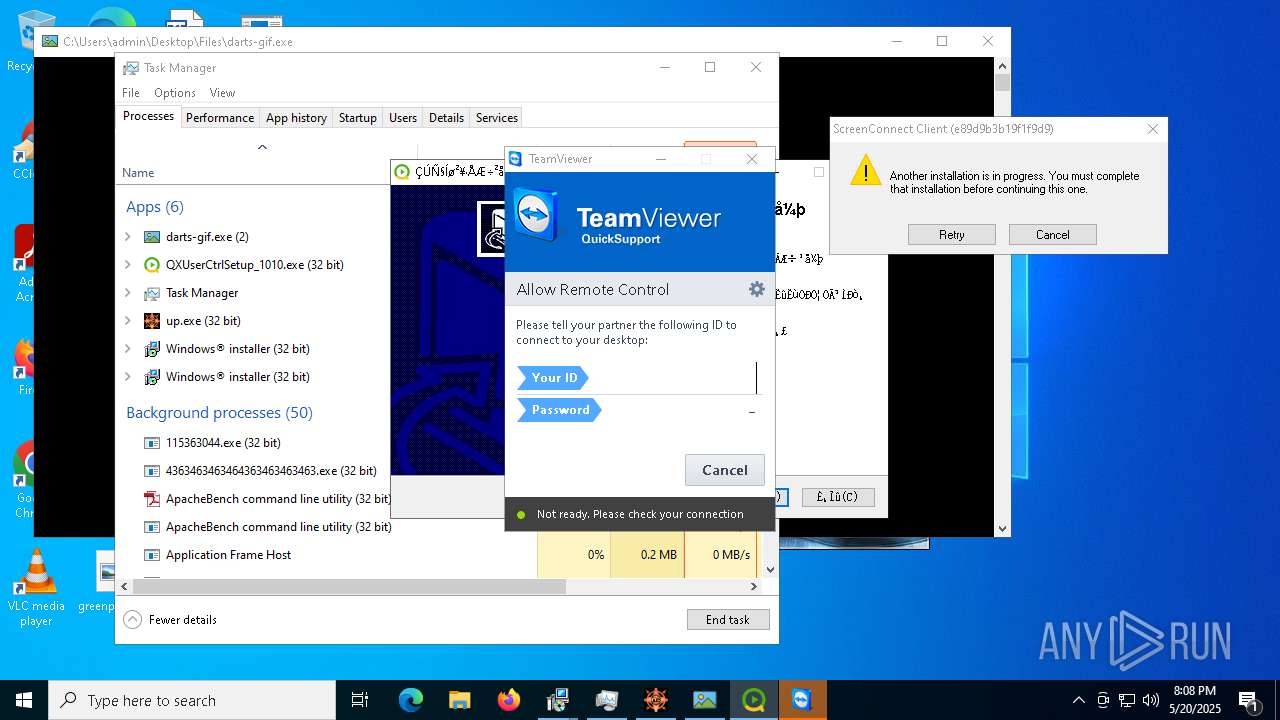Switch to the Details tab
This screenshot has height=720, width=1280.
pos(446,117)
